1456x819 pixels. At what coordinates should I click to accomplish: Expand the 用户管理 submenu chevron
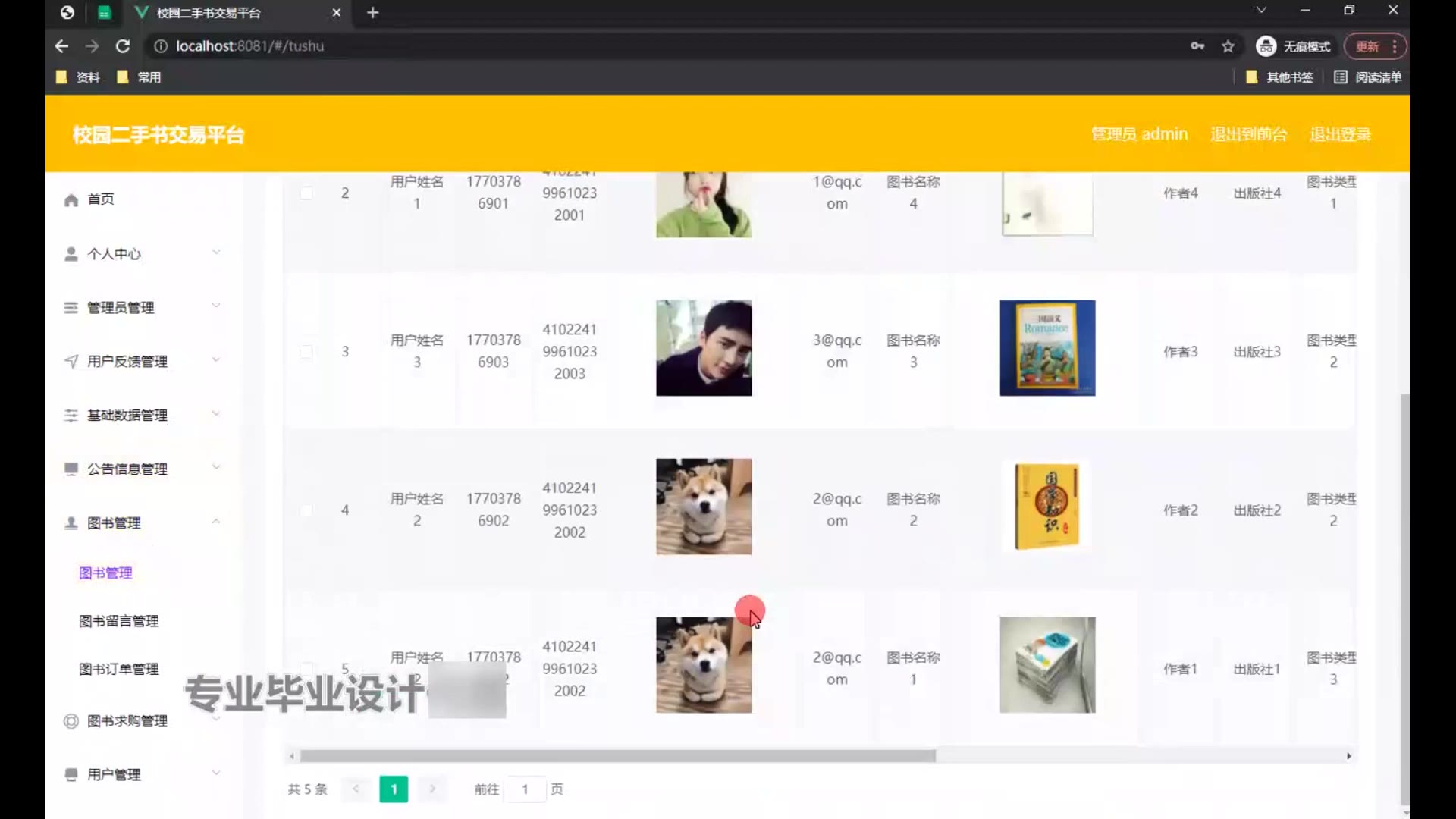coord(216,773)
